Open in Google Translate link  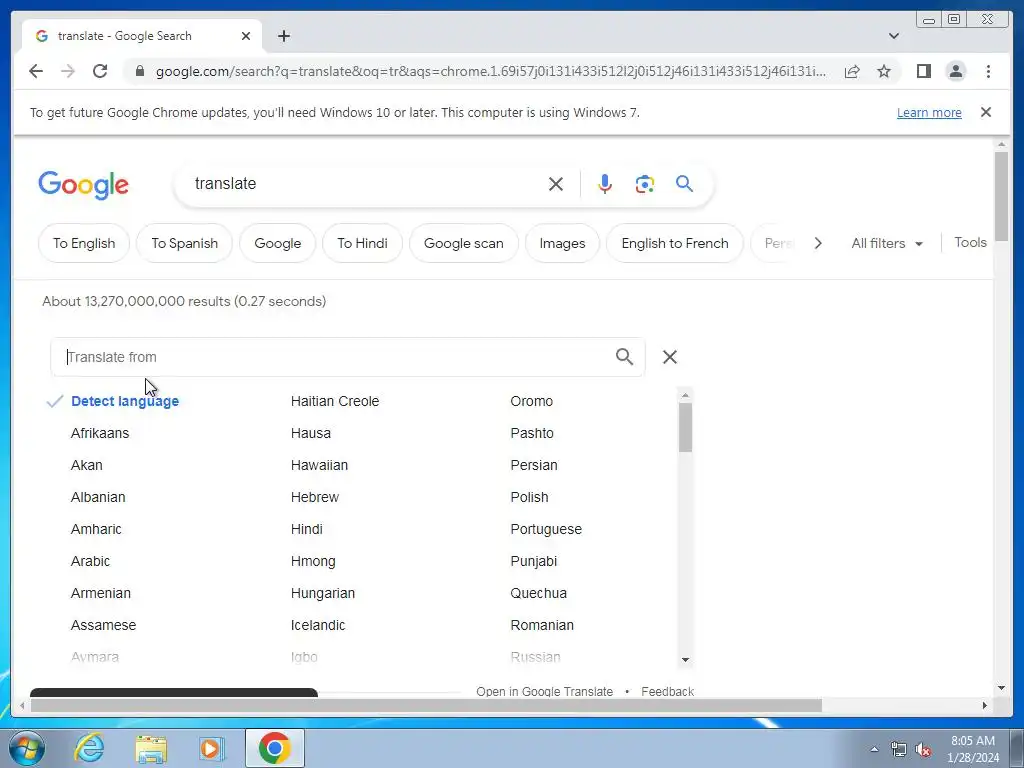coord(545,691)
